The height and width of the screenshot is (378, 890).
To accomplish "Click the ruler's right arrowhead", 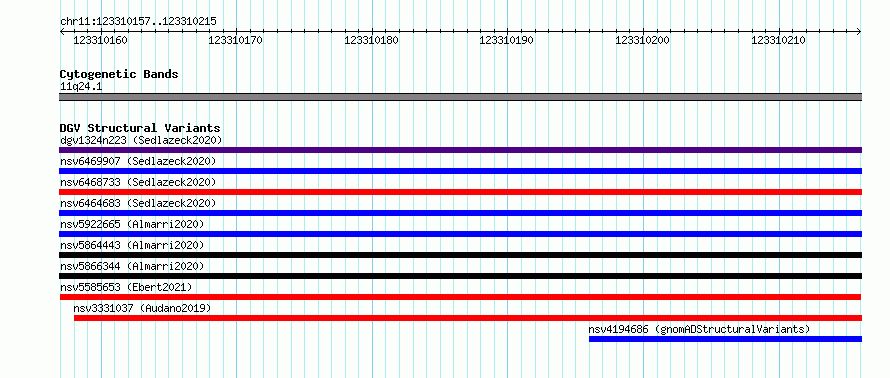I will (859, 32).
